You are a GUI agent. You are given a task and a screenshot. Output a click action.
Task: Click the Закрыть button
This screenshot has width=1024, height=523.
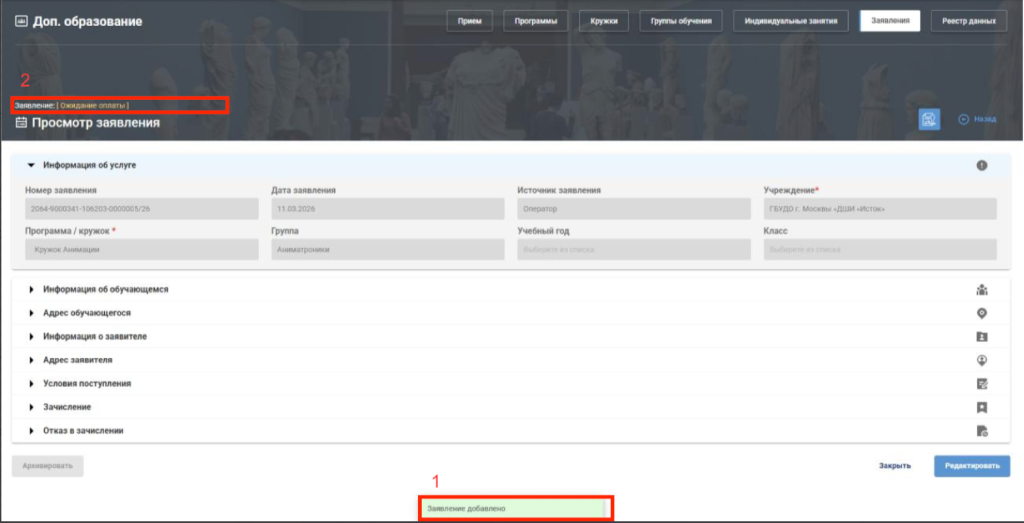(895, 466)
